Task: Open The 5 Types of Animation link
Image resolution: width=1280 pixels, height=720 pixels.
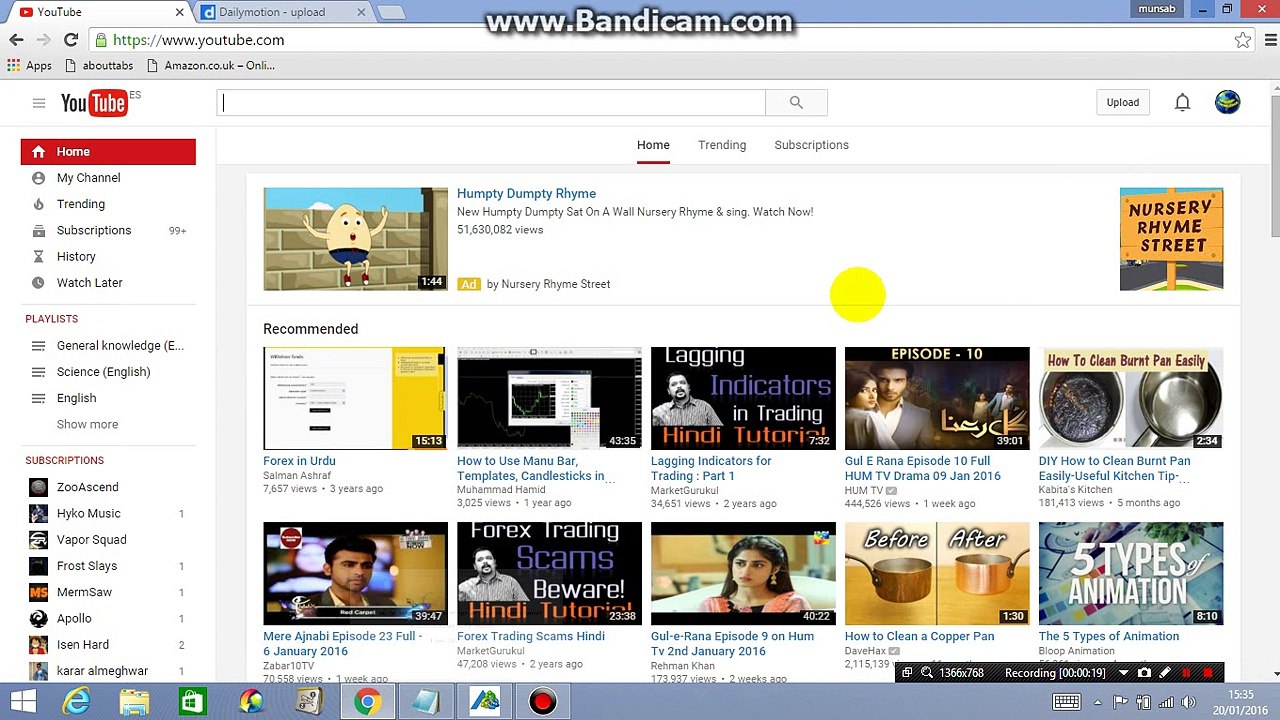Action: [x=1108, y=636]
